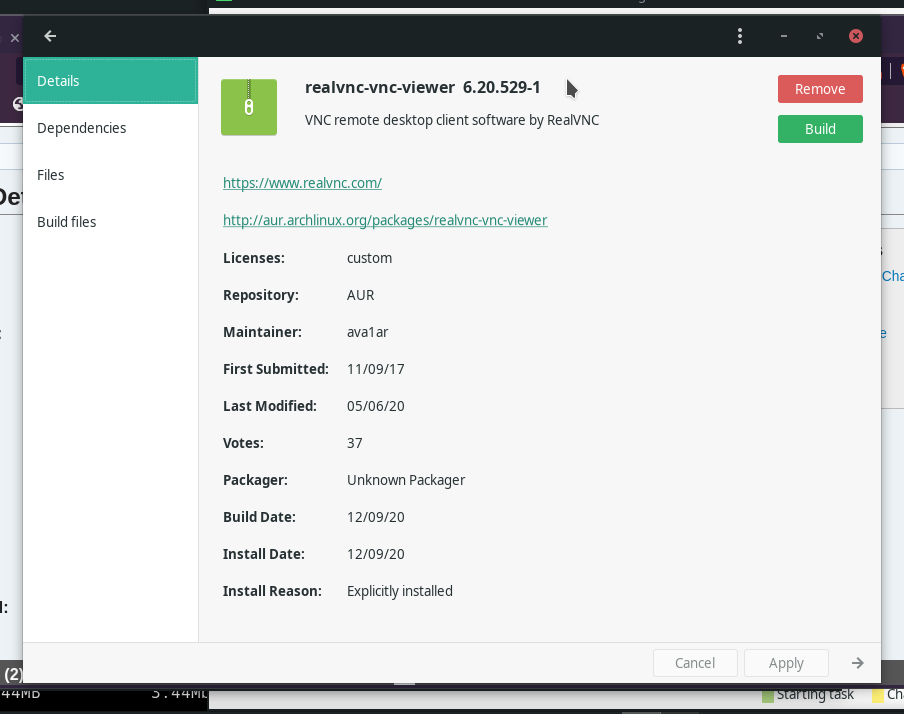Minimize the package manager window
The width and height of the screenshot is (904, 714).
coord(784,36)
